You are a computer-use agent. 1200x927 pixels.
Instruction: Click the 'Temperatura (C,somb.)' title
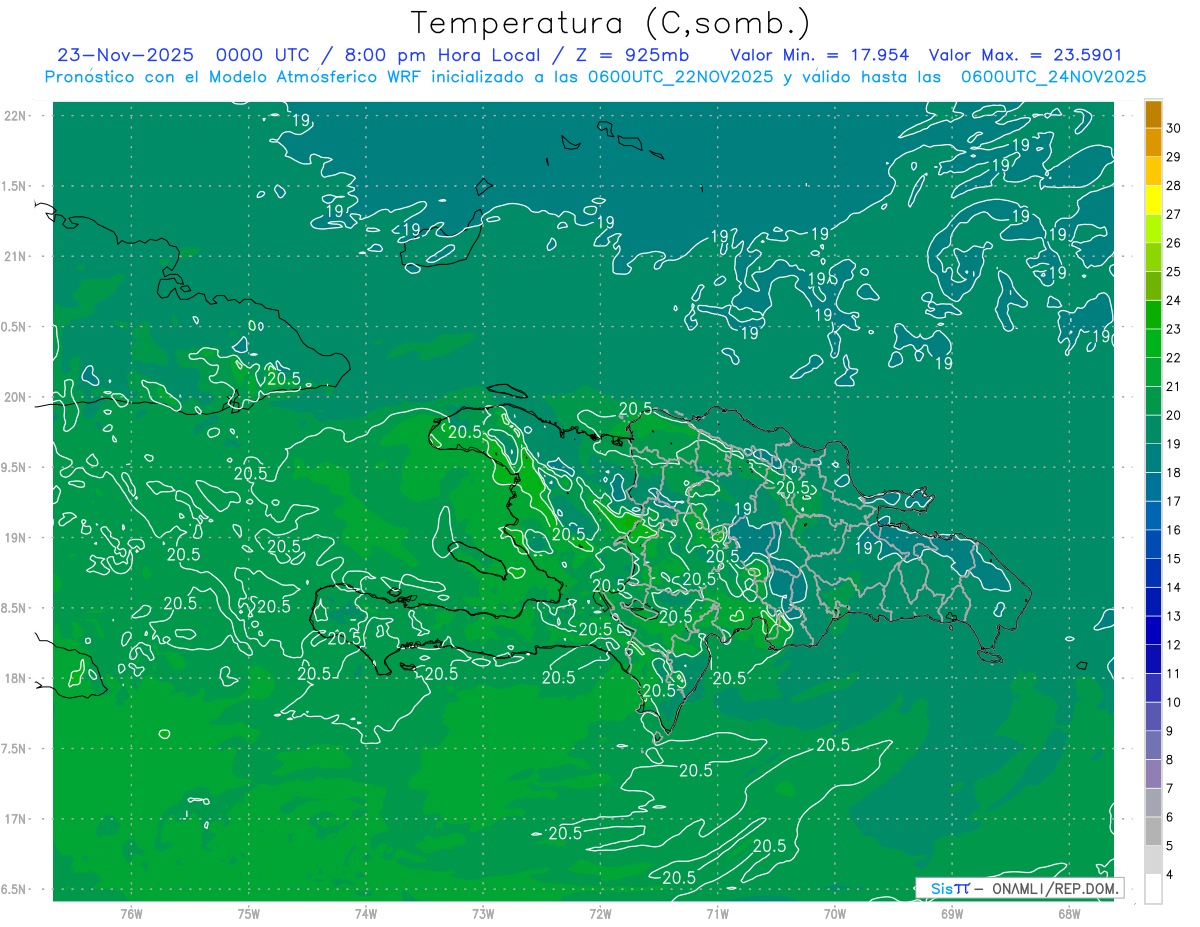[x=611, y=22]
